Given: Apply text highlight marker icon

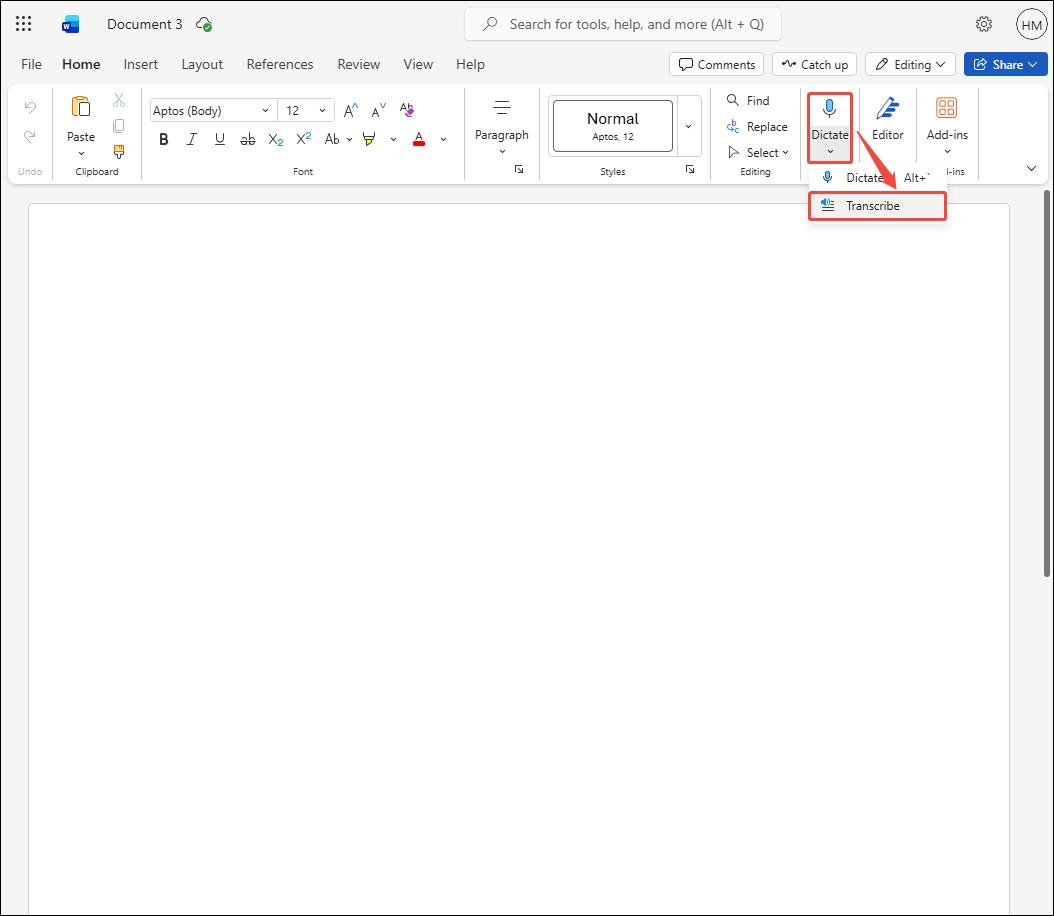Looking at the screenshot, I should pyautogui.click(x=369, y=139).
